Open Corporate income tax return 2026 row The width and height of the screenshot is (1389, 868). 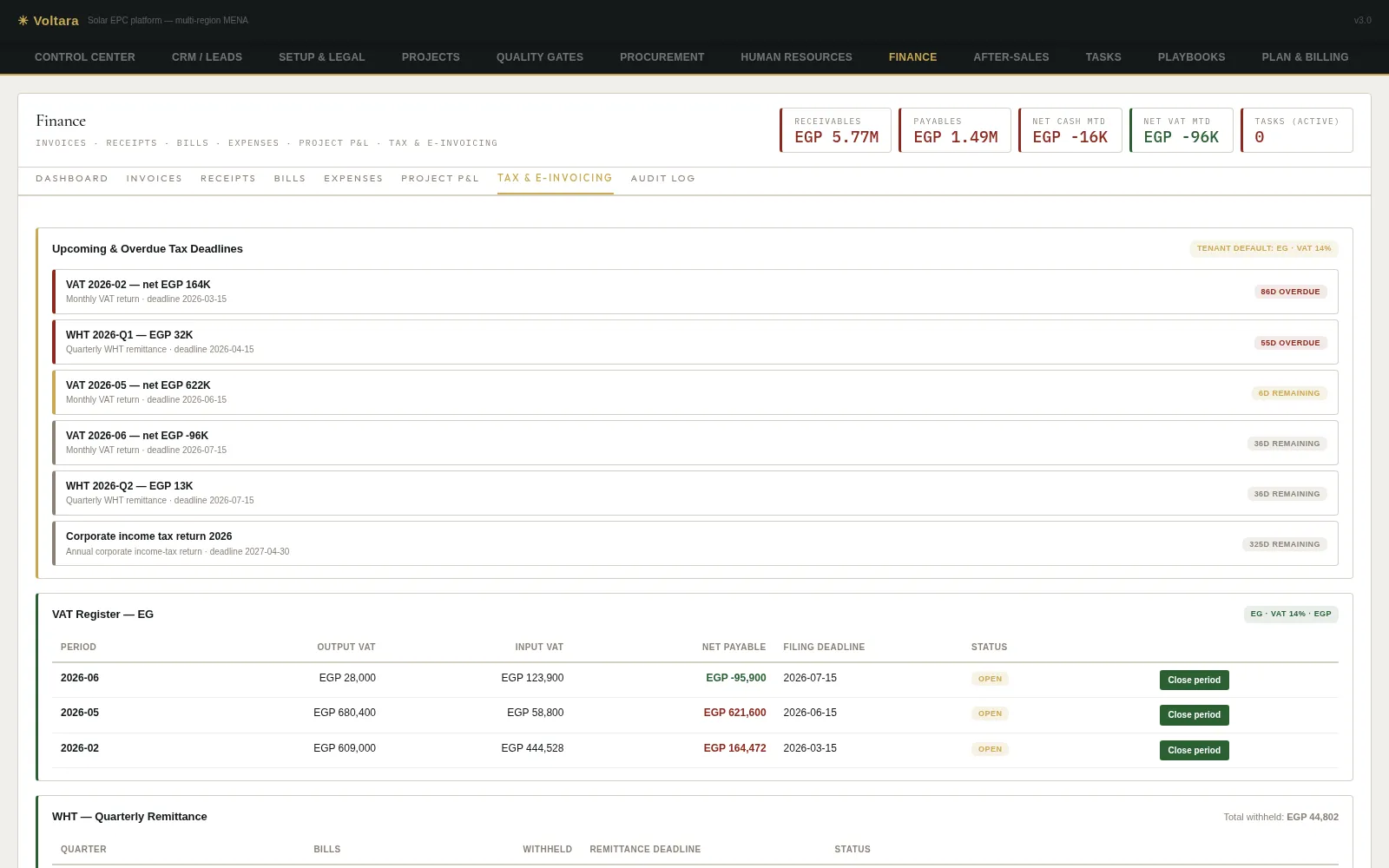(695, 543)
